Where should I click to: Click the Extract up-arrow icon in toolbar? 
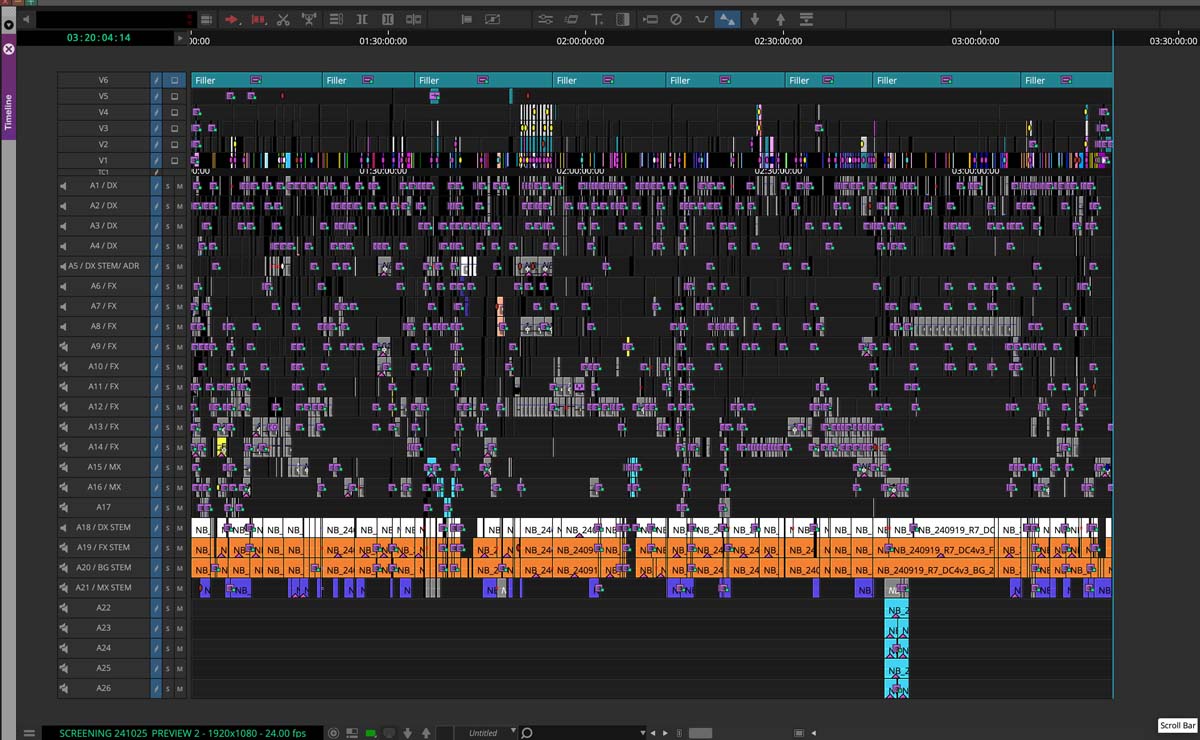click(x=780, y=19)
